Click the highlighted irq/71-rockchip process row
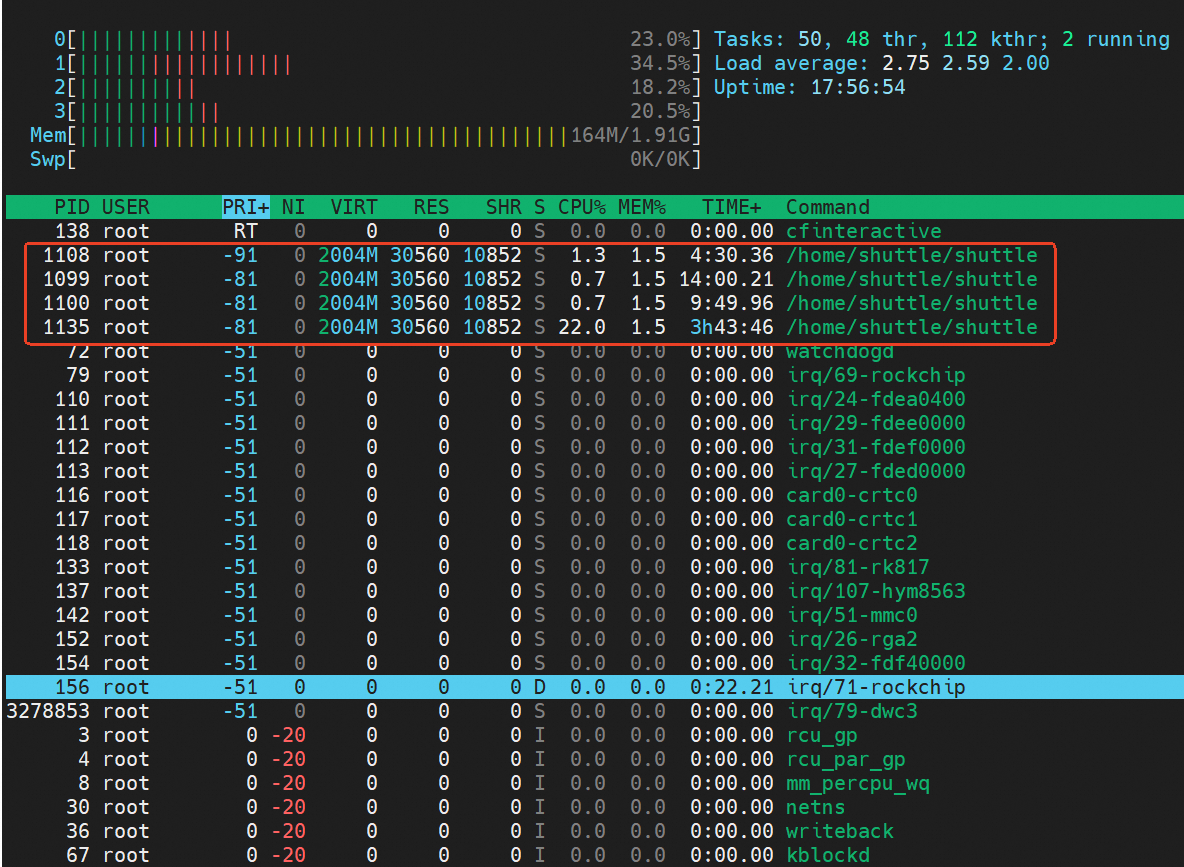This screenshot has height=867, width=1184. pos(594,687)
